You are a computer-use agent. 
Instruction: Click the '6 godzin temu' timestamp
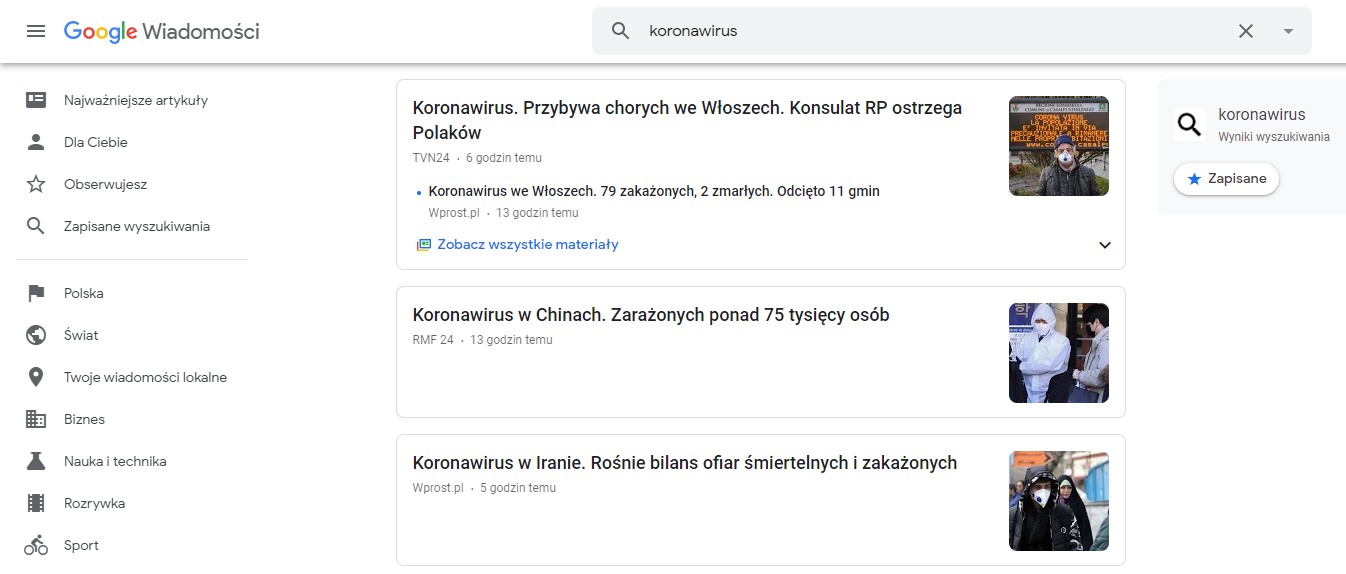(x=504, y=158)
